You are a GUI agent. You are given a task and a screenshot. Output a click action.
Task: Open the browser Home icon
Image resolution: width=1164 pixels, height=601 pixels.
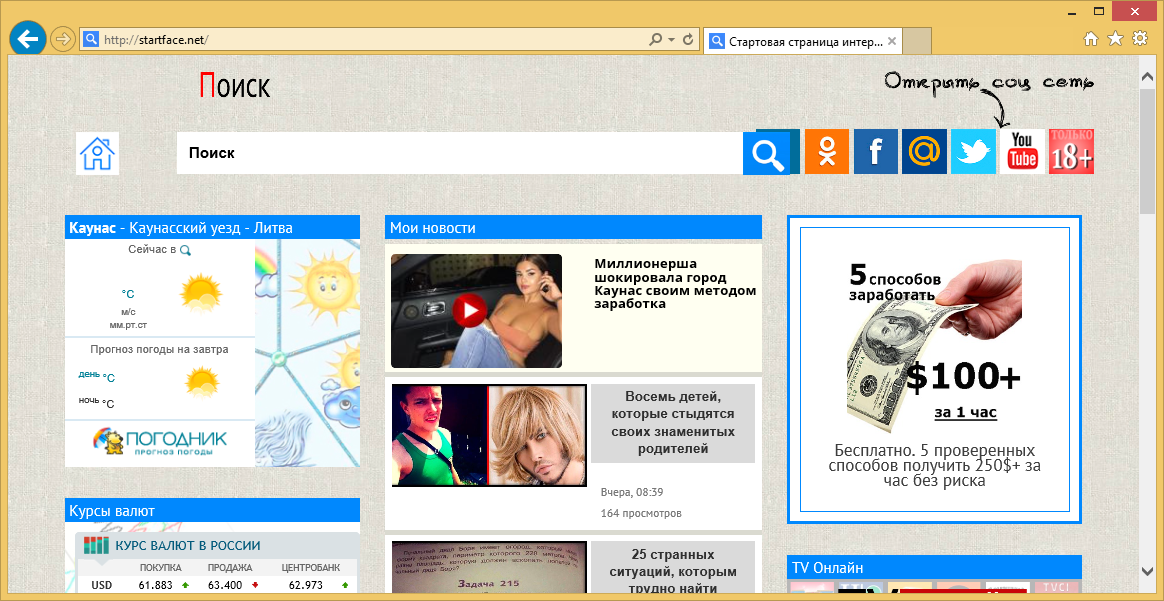1091,39
